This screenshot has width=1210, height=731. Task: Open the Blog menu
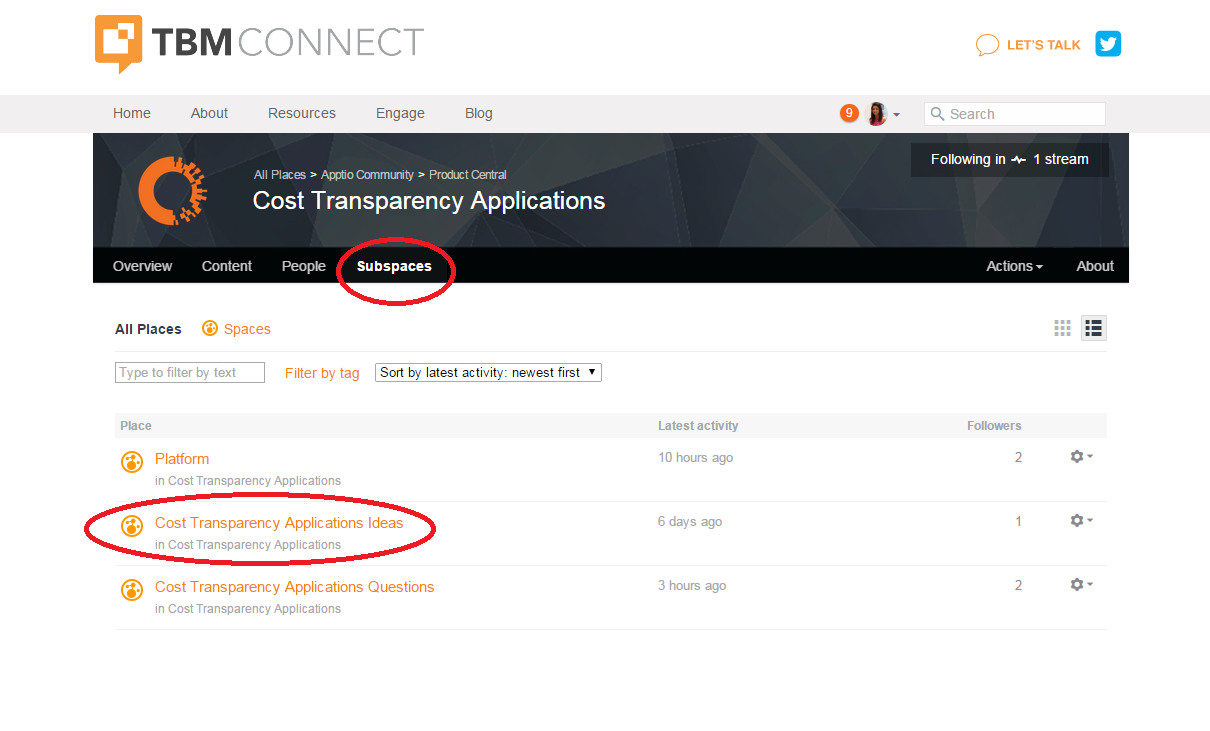pos(479,113)
